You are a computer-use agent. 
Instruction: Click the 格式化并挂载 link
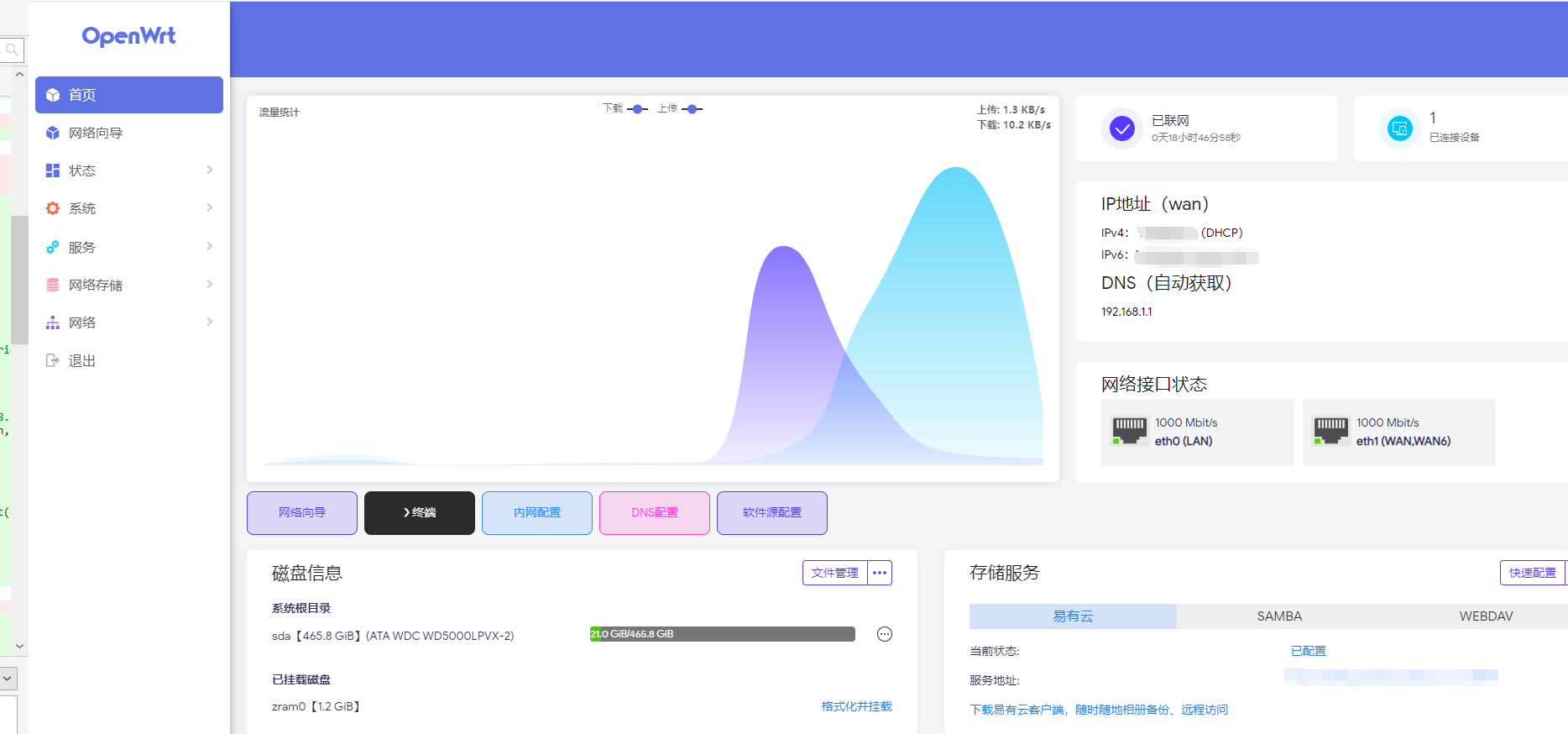856,706
